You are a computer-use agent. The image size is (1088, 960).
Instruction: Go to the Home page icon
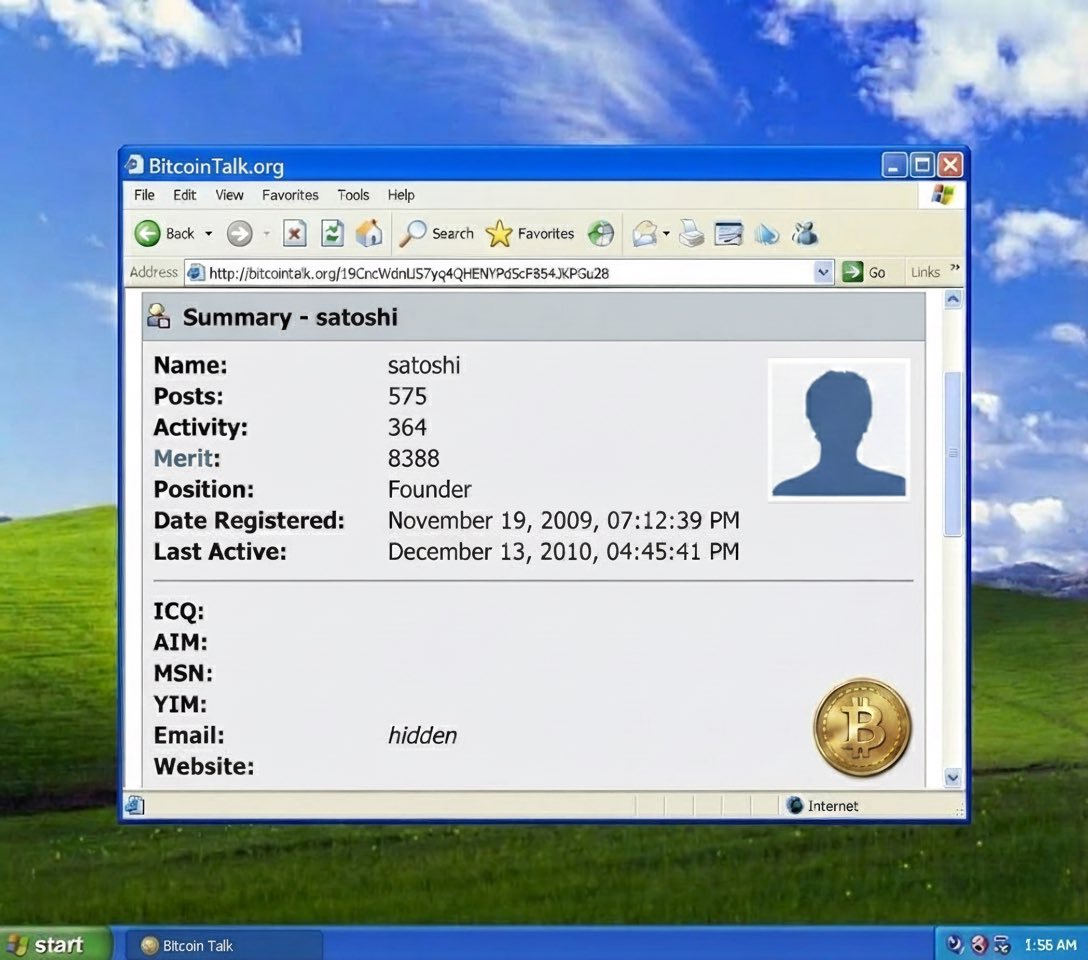pyautogui.click(x=369, y=234)
